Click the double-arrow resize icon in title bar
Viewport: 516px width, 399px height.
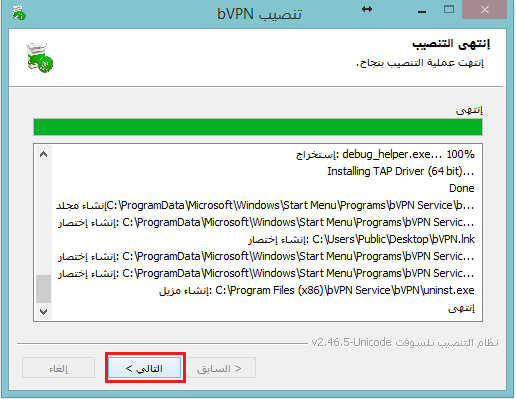tap(367, 9)
